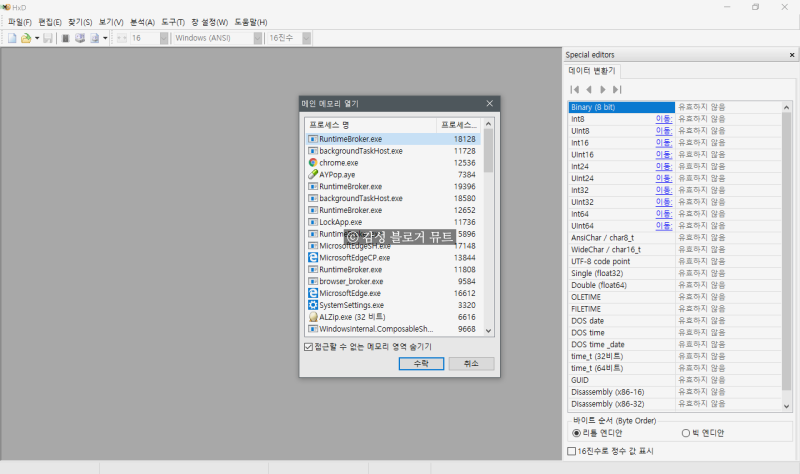This screenshot has width=800, height=474.
Task: Click the 이동 link for UInt16
Action: click(x=664, y=155)
